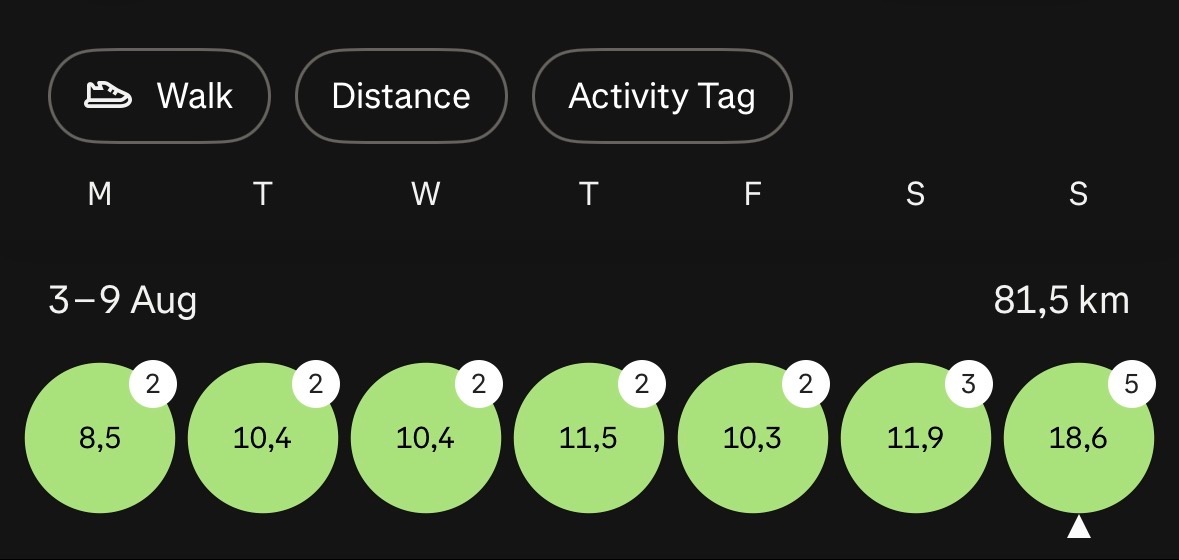The height and width of the screenshot is (560, 1179).
Task: Click the W weekday header
Action: 426,195
